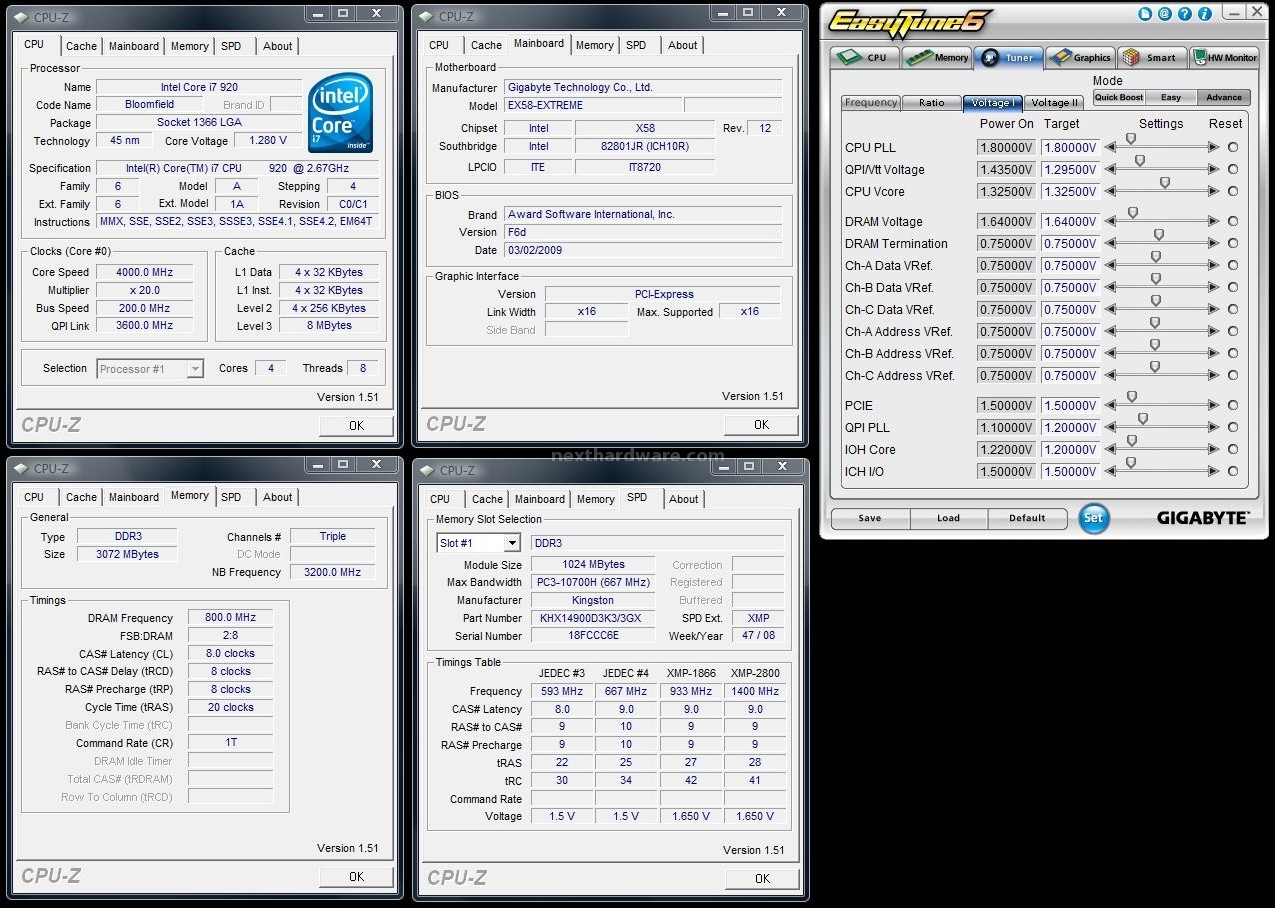1275x908 pixels.
Task: Click OK in the Mainboard CPU-Z window
Action: click(x=761, y=425)
